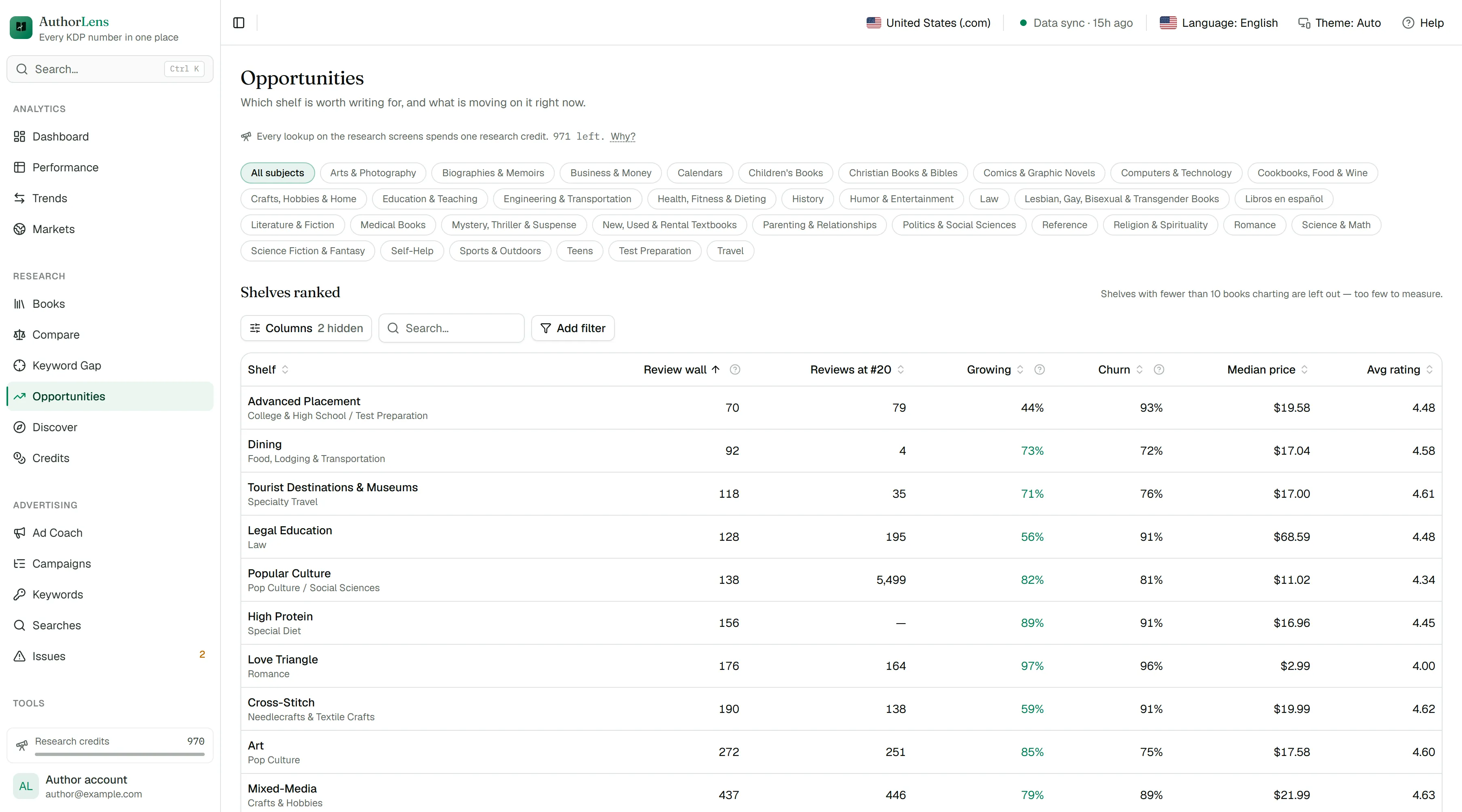Filter by Cookbooks, Food & Wine chip
Image resolution: width=1462 pixels, height=812 pixels.
pyautogui.click(x=1312, y=173)
